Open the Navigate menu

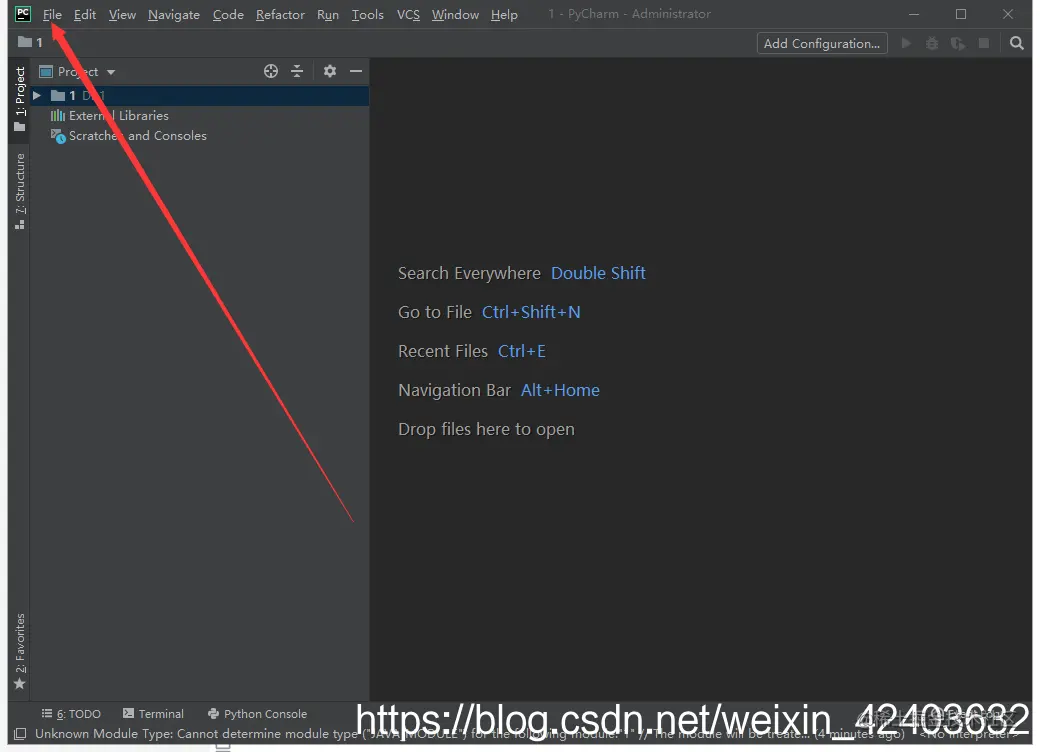[174, 15]
